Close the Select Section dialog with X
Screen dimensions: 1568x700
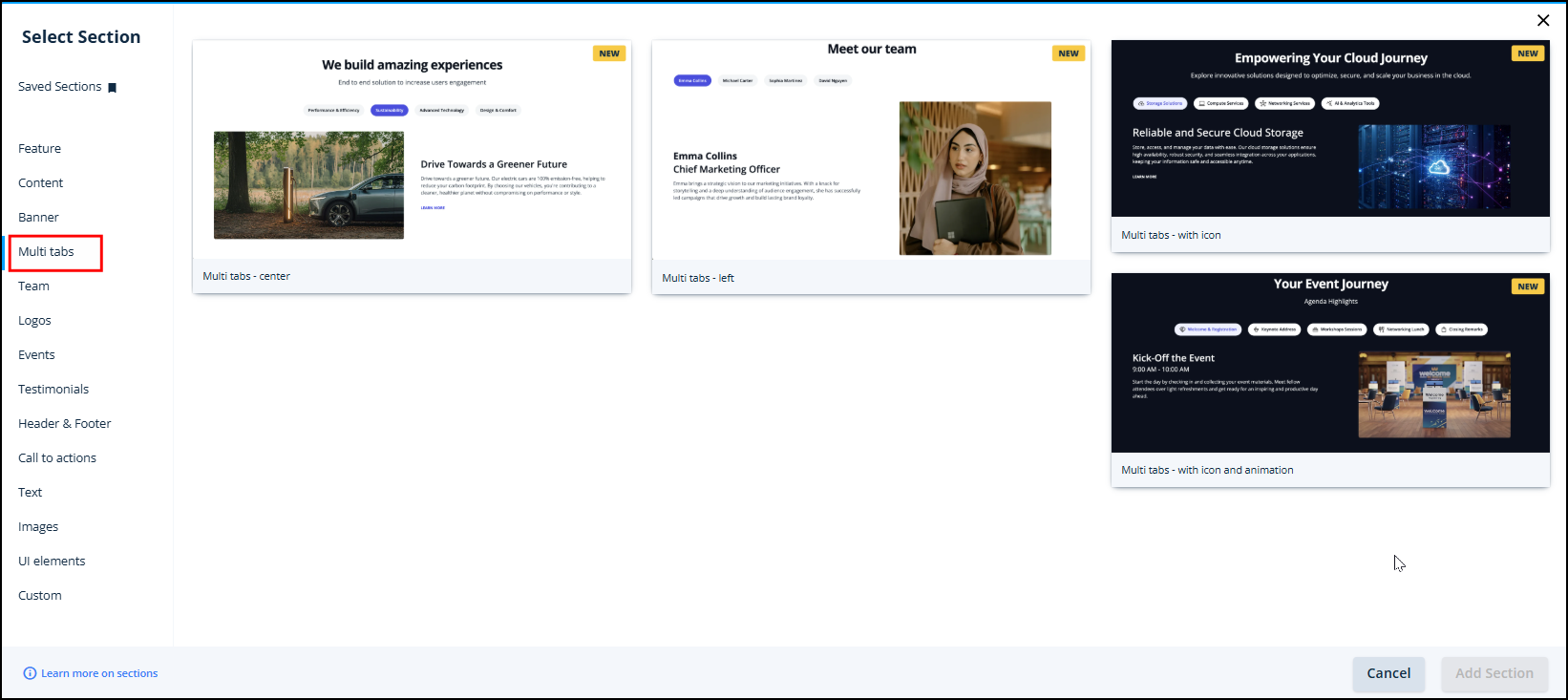point(1542,20)
